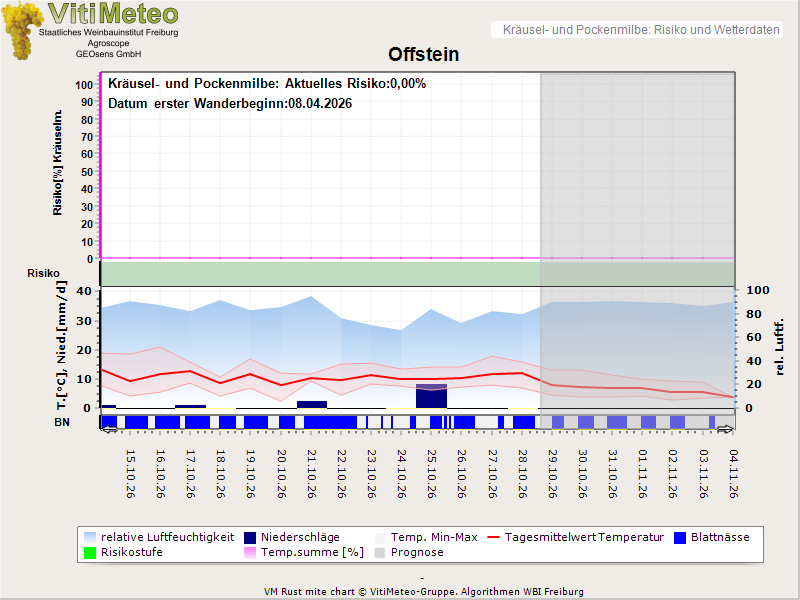
Task: Click the right scroll arrow on BN row
Action: point(725,430)
